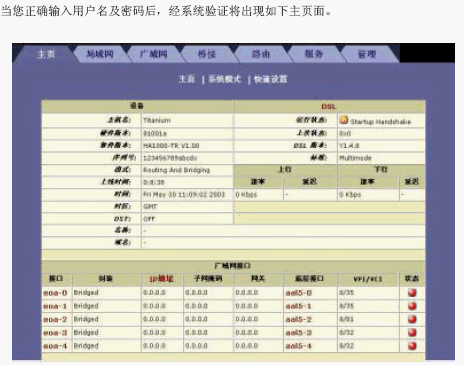Open the aal5-3 lower interface link

point(299,333)
